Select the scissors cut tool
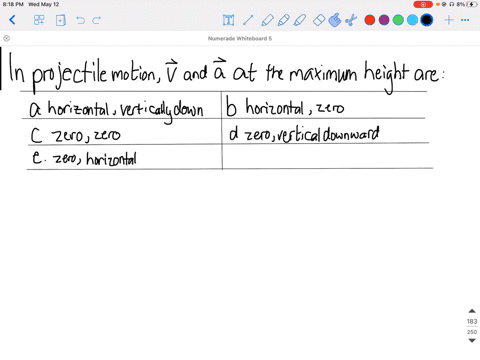Viewport: 480px width, 360px height. tap(351, 20)
